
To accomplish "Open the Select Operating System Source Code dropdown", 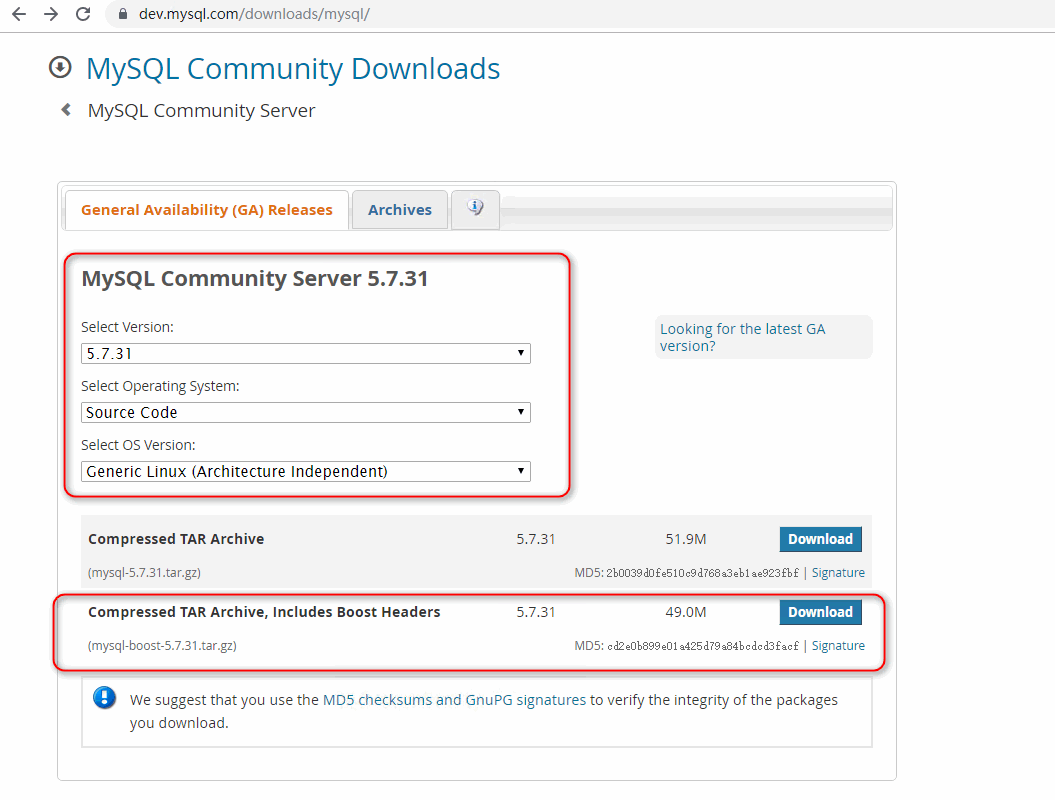I will click(305, 412).
